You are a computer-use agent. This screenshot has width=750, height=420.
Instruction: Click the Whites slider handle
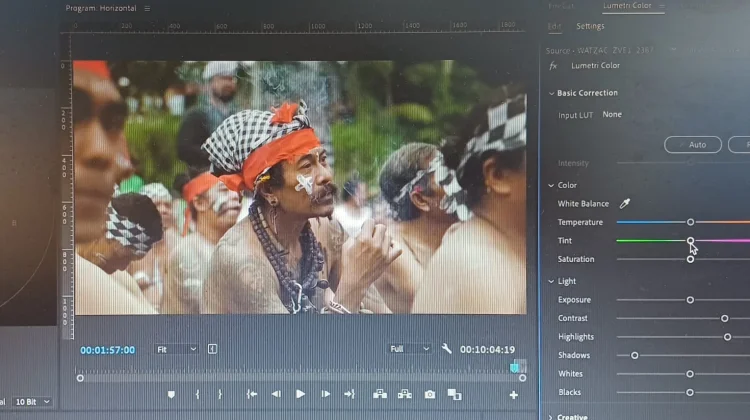point(690,374)
